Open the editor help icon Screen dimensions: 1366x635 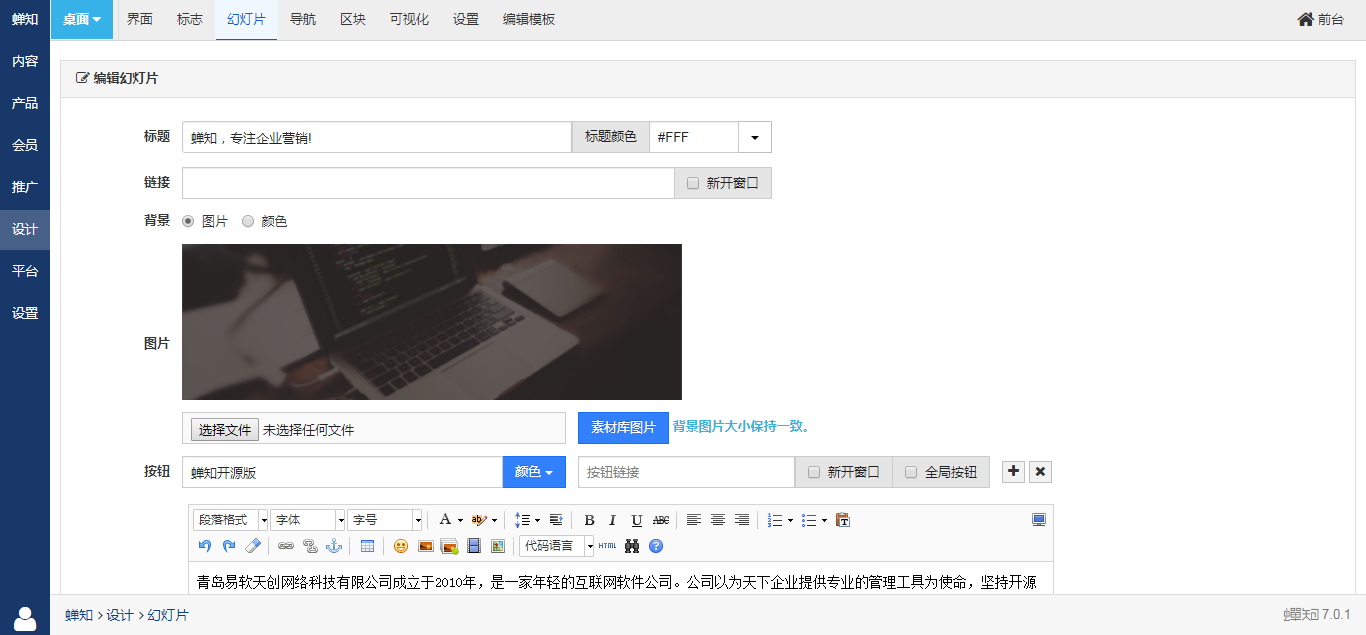click(x=656, y=546)
